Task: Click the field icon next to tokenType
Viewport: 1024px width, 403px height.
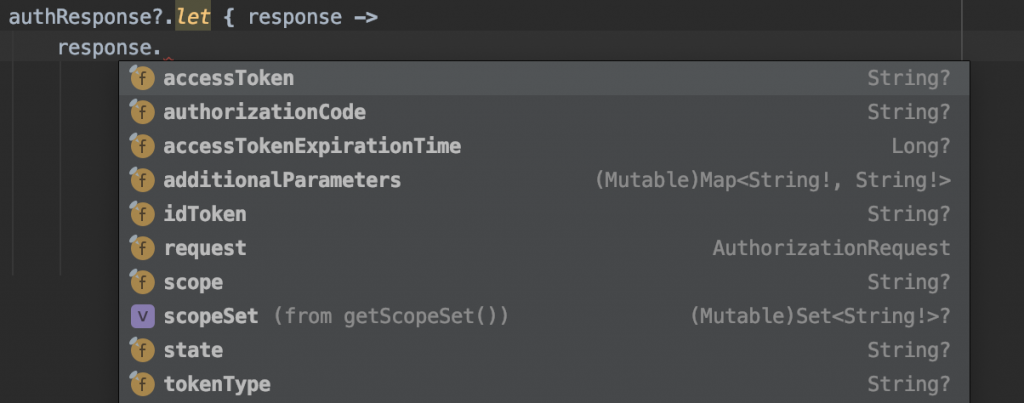Action: pos(143,384)
